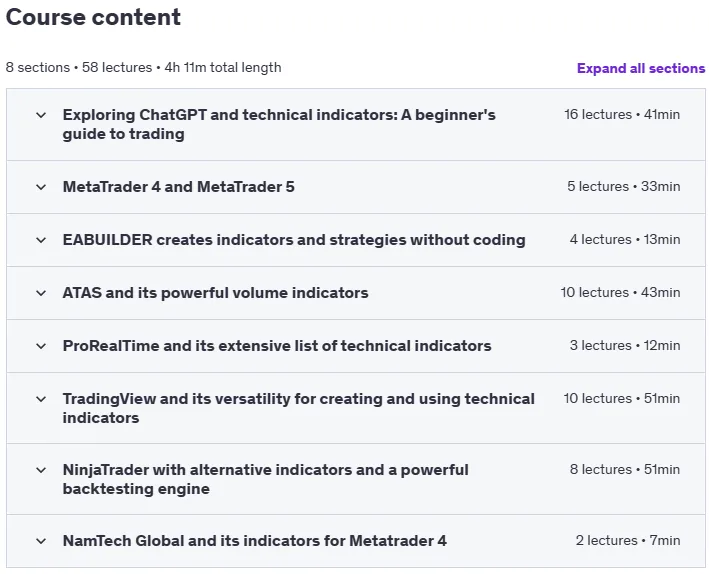Open the ProRealTime section chevron arrow
This screenshot has height=574, width=709.
coord(41,346)
